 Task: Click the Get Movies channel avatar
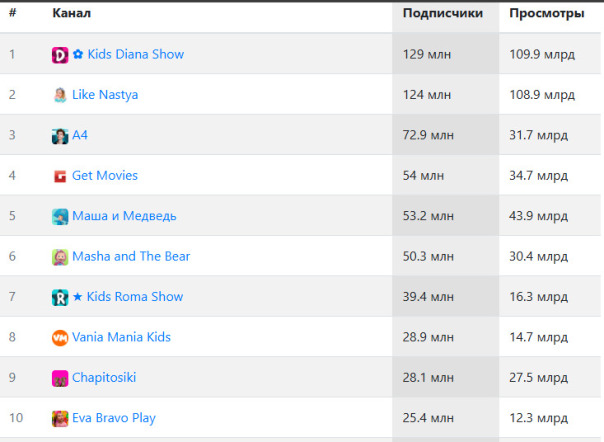[x=60, y=176]
